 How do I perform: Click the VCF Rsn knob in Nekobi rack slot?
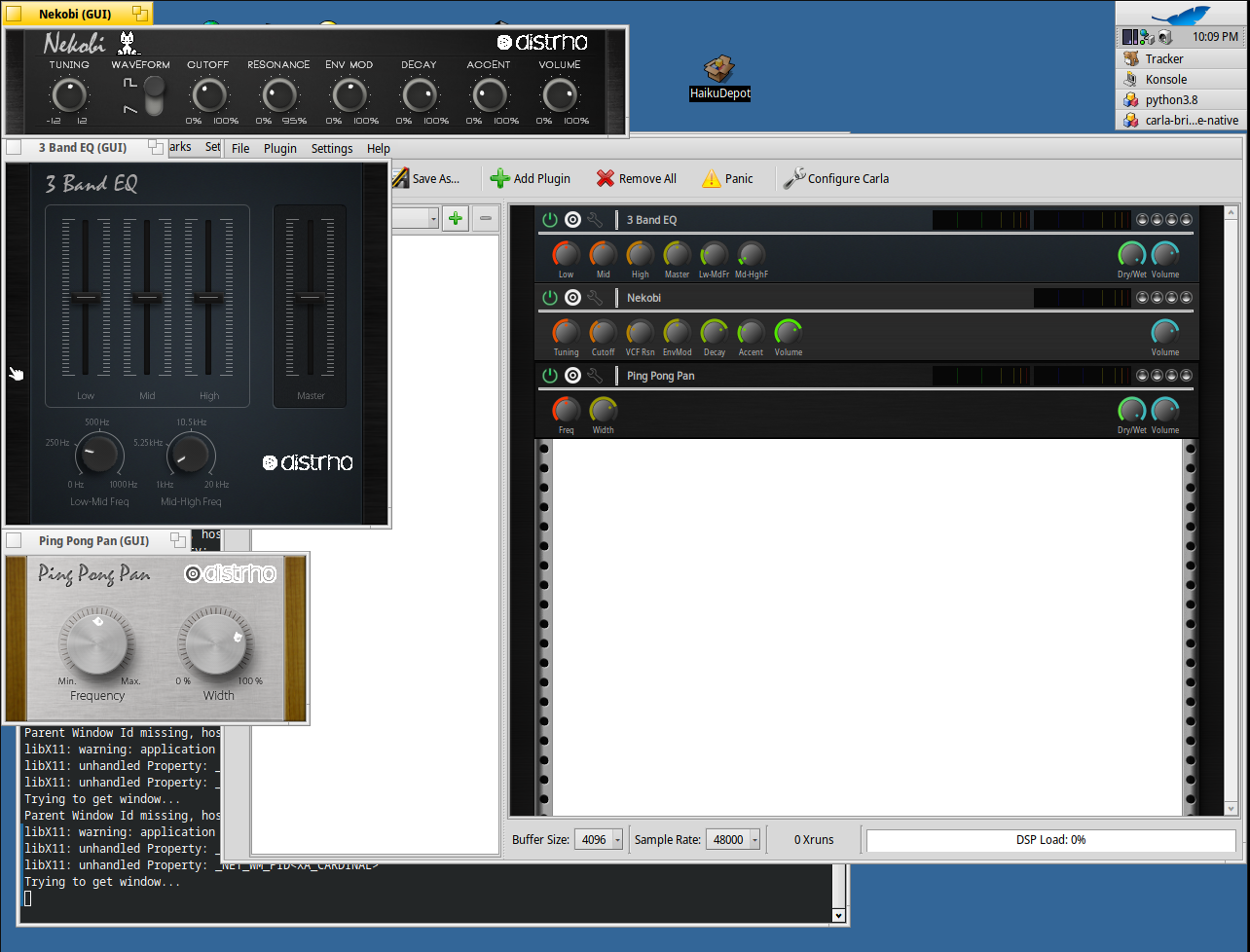coord(640,333)
